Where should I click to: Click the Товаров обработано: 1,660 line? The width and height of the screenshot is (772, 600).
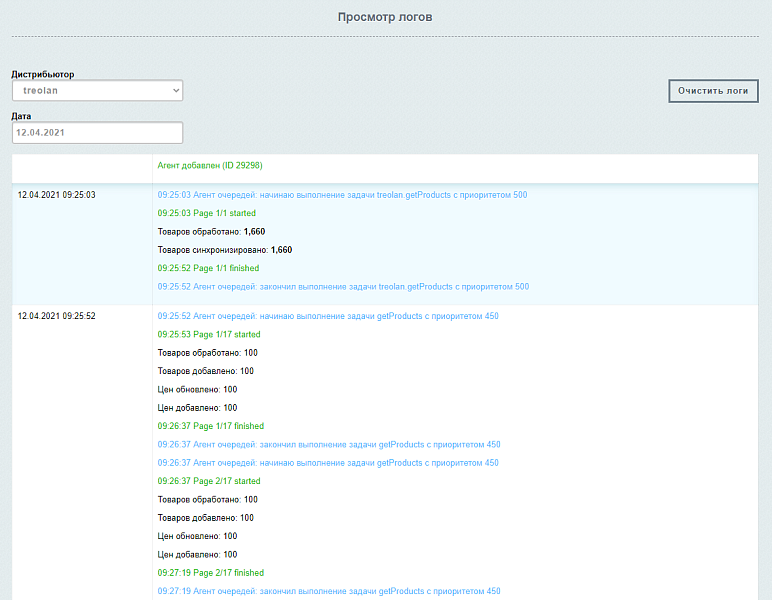pos(211,231)
